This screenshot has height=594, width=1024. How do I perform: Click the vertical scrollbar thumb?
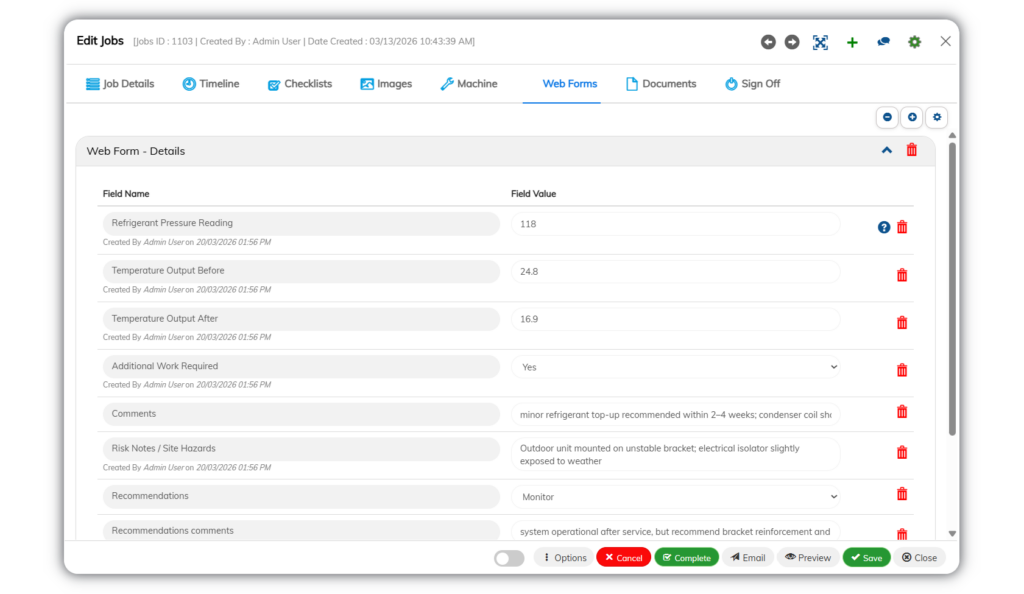coord(952,287)
